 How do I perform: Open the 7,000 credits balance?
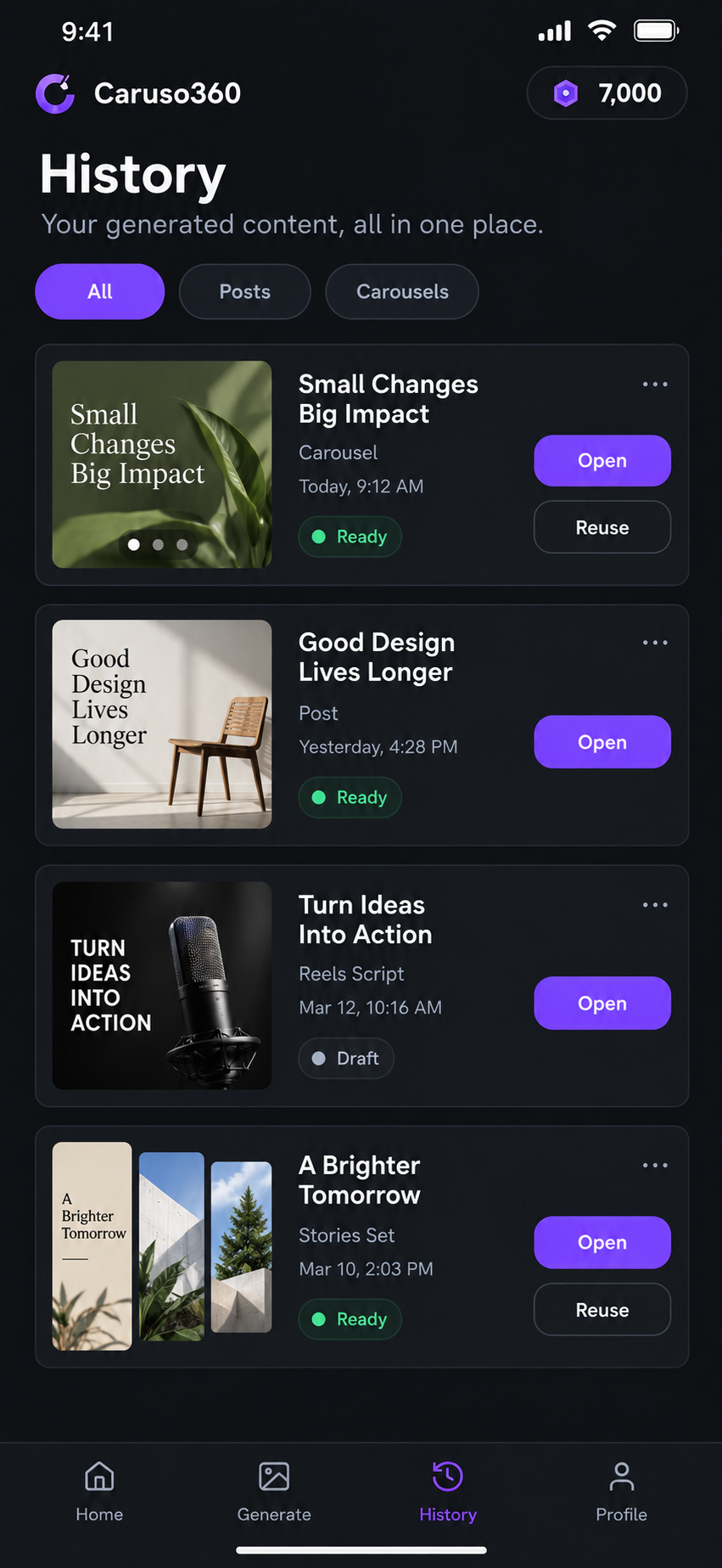[x=607, y=93]
